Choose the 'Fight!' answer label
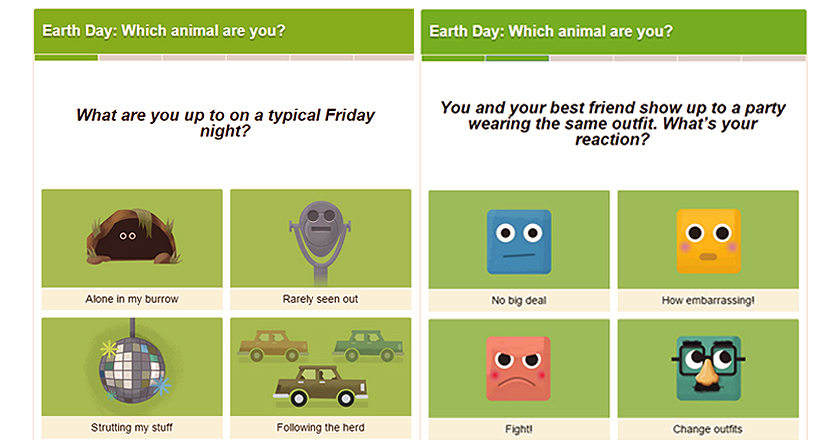The width and height of the screenshot is (840, 440). (x=519, y=429)
